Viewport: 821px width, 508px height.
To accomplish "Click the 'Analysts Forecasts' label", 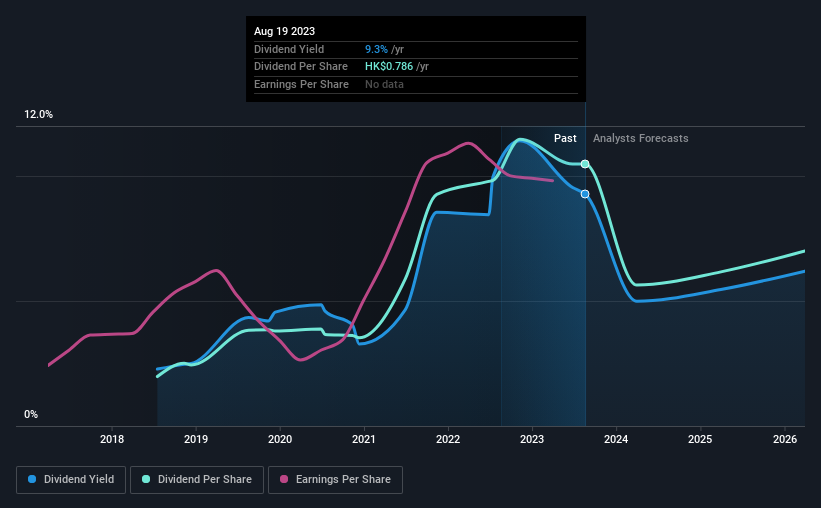I will coord(640,138).
